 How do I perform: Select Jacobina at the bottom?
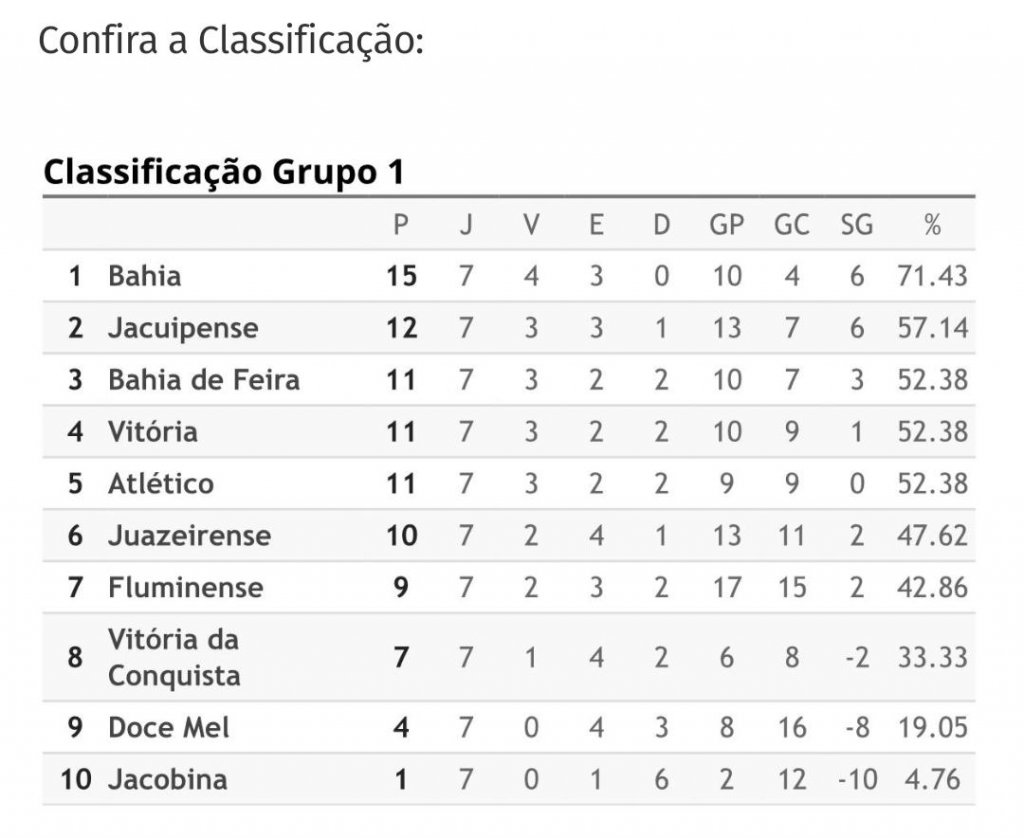pos(167,779)
